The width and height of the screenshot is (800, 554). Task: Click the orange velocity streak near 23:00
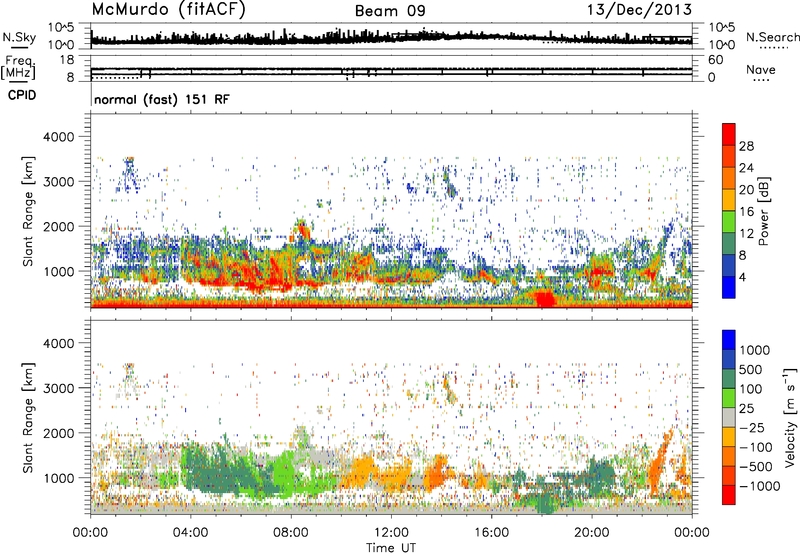(660, 462)
